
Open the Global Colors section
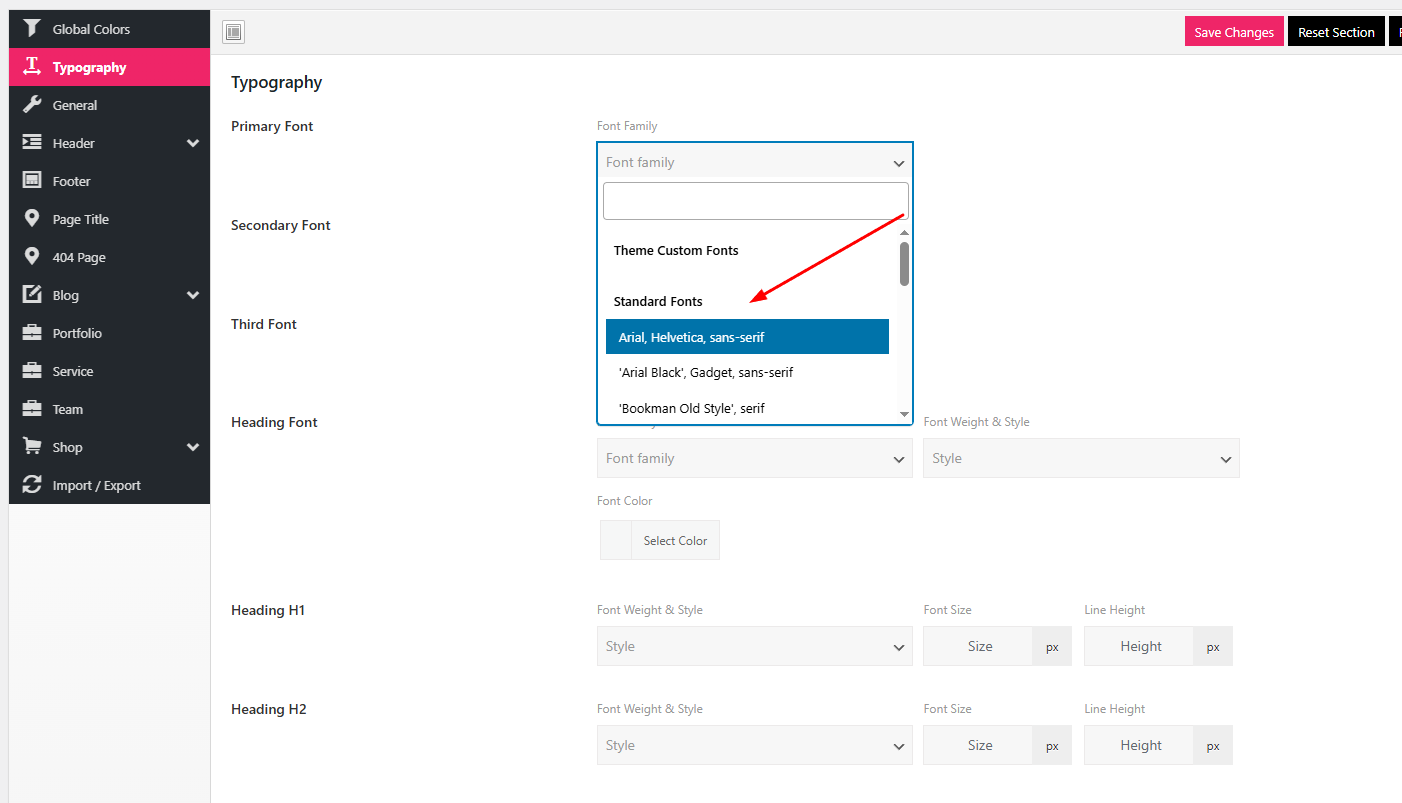(x=109, y=29)
